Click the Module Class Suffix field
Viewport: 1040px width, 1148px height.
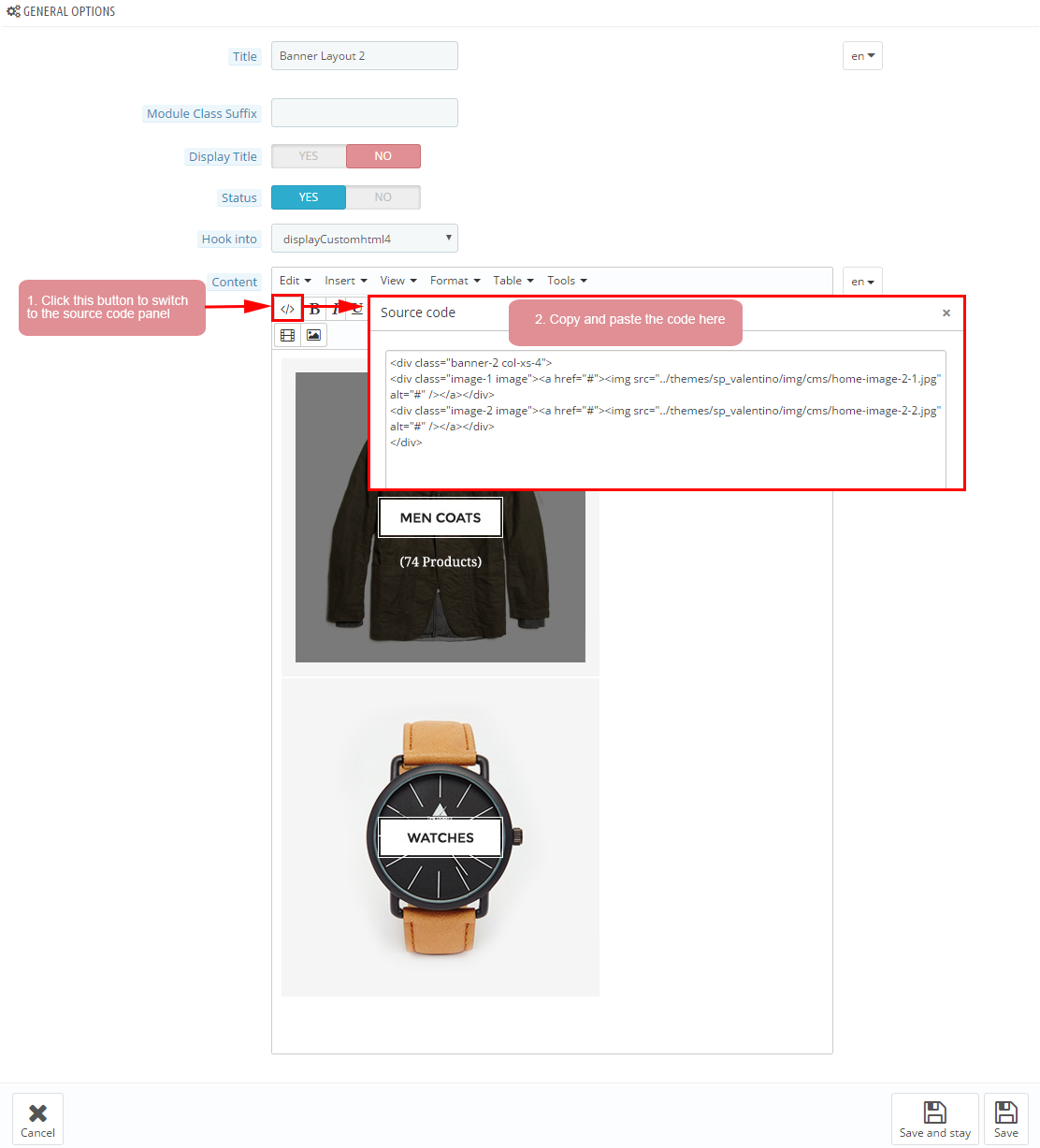click(365, 113)
